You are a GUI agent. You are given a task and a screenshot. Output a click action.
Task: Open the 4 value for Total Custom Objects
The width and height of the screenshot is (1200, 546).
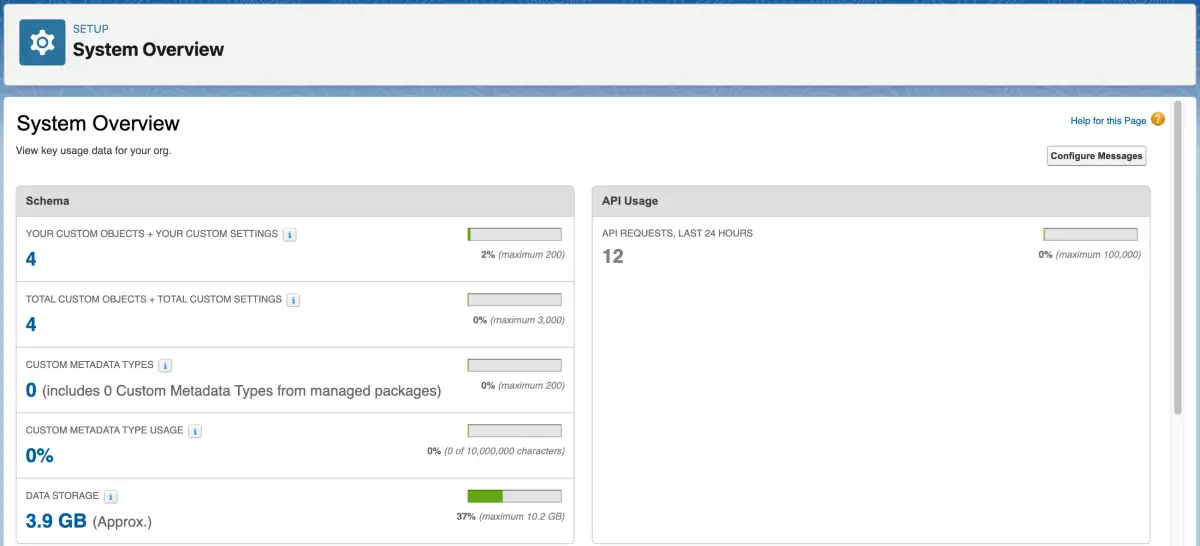tap(31, 324)
